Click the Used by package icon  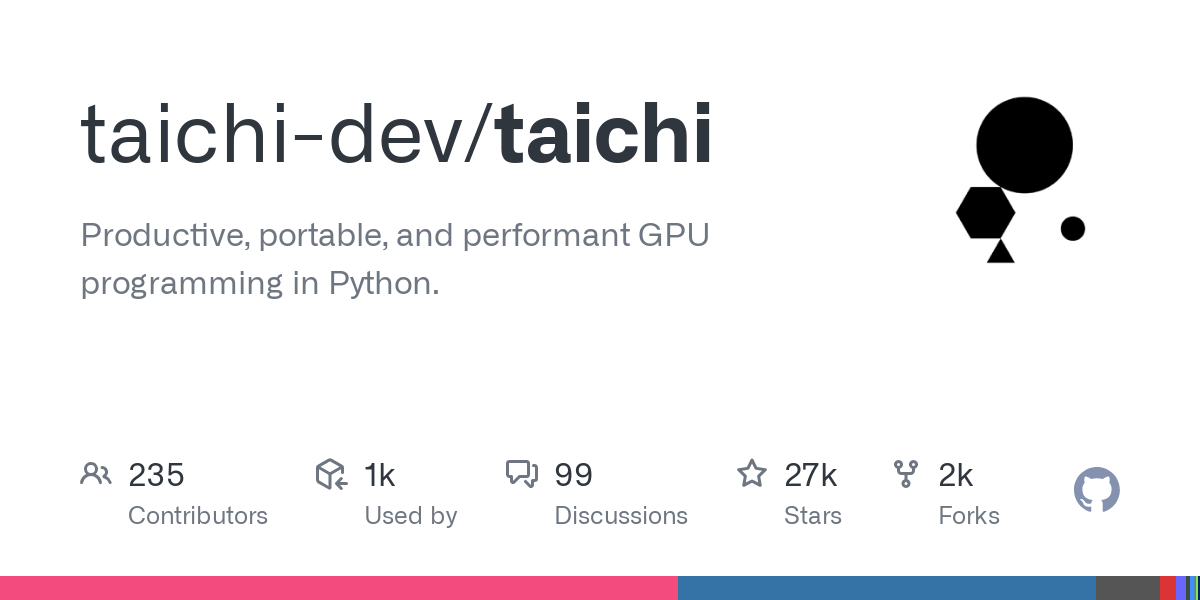[331, 474]
